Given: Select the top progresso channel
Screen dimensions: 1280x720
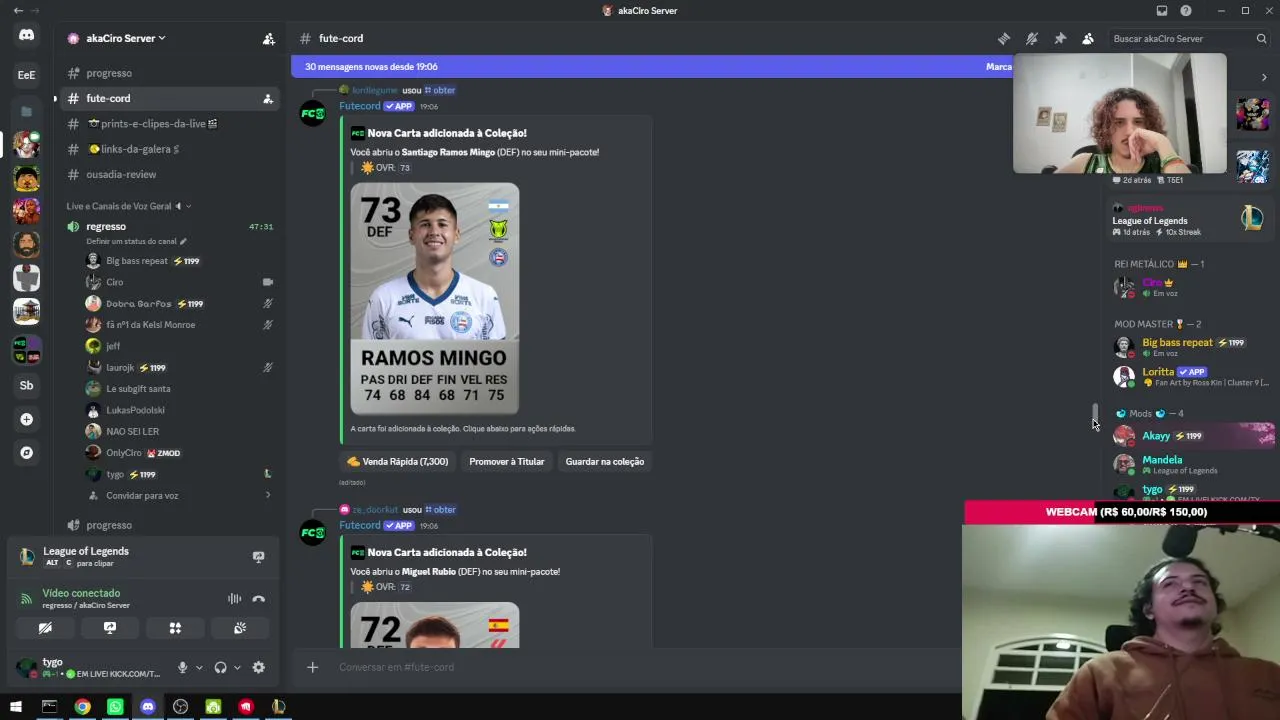Looking at the screenshot, I should point(167,74).
